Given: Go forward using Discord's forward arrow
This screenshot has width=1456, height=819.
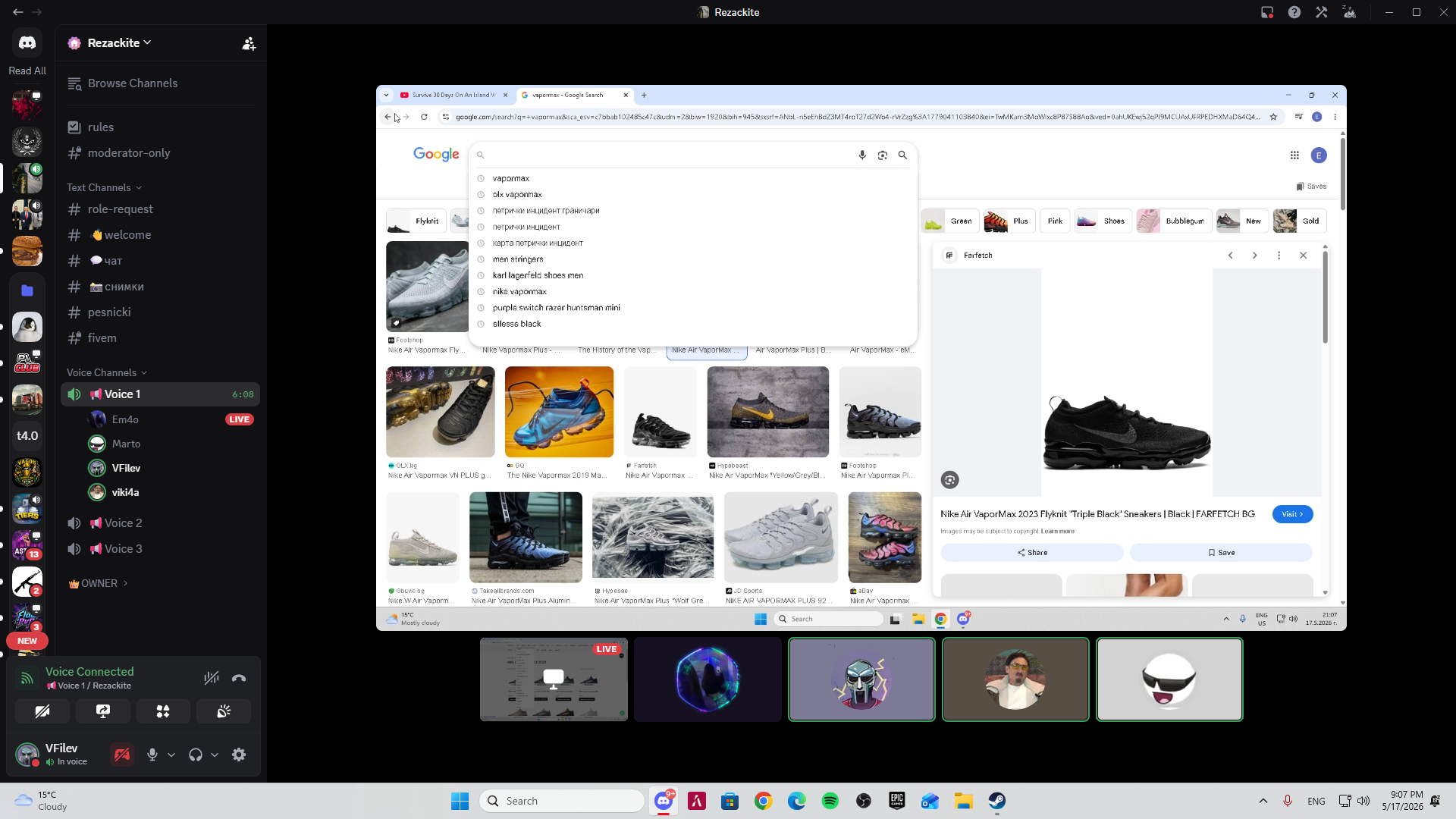Looking at the screenshot, I should click(x=36, y=12).
